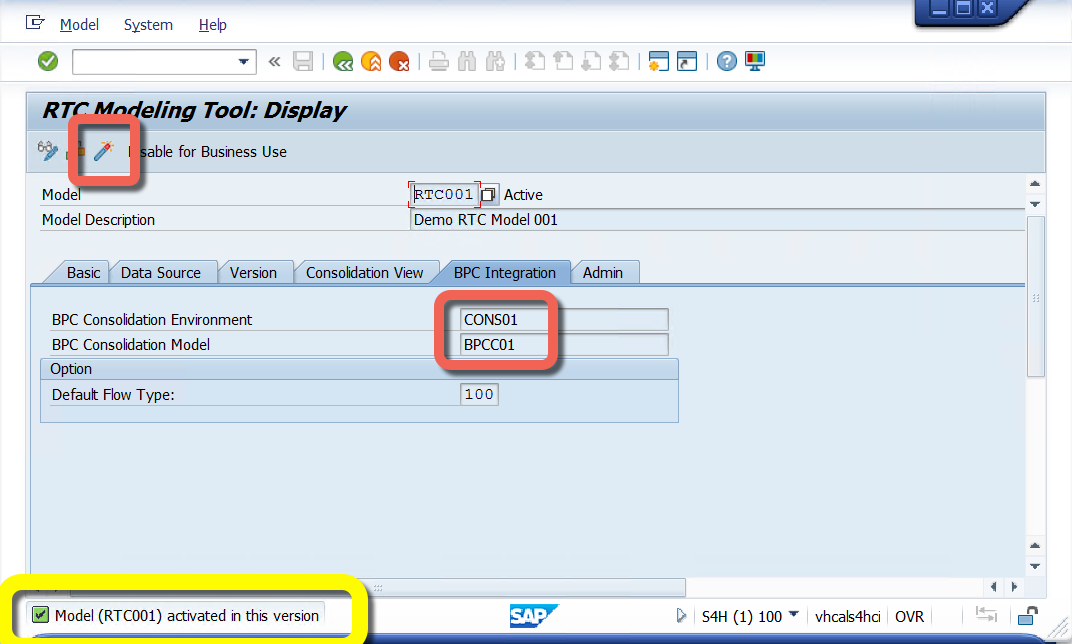
Task: Click the Activate magic wand icon
Action: pyautogui.click(x=103, y=151)
